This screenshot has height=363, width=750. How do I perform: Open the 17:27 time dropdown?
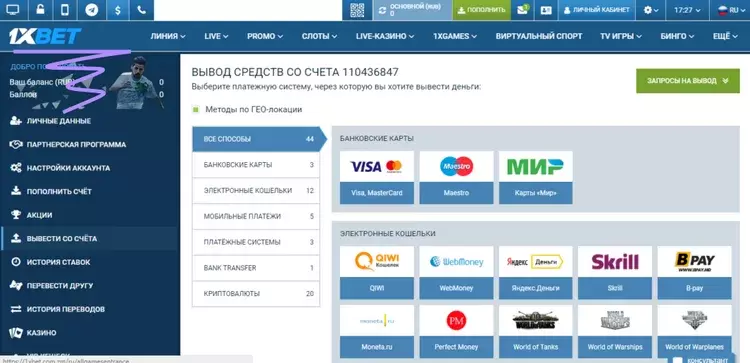[687, 10]
